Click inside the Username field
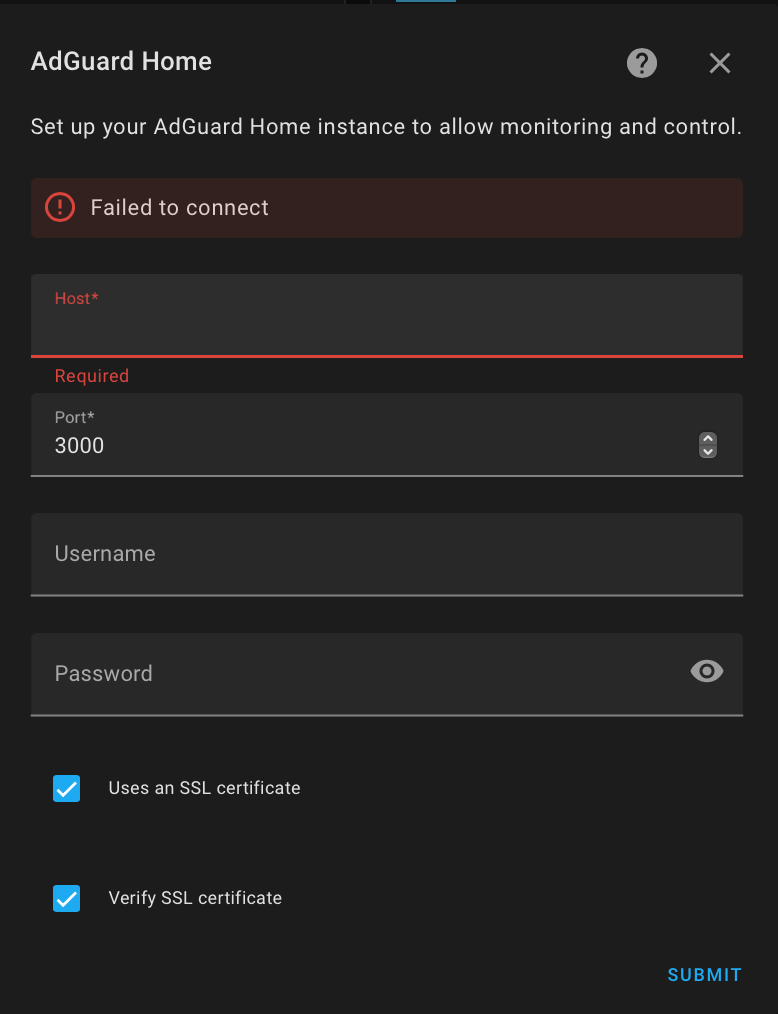The image size is (778, 1014). coord(387,554)
